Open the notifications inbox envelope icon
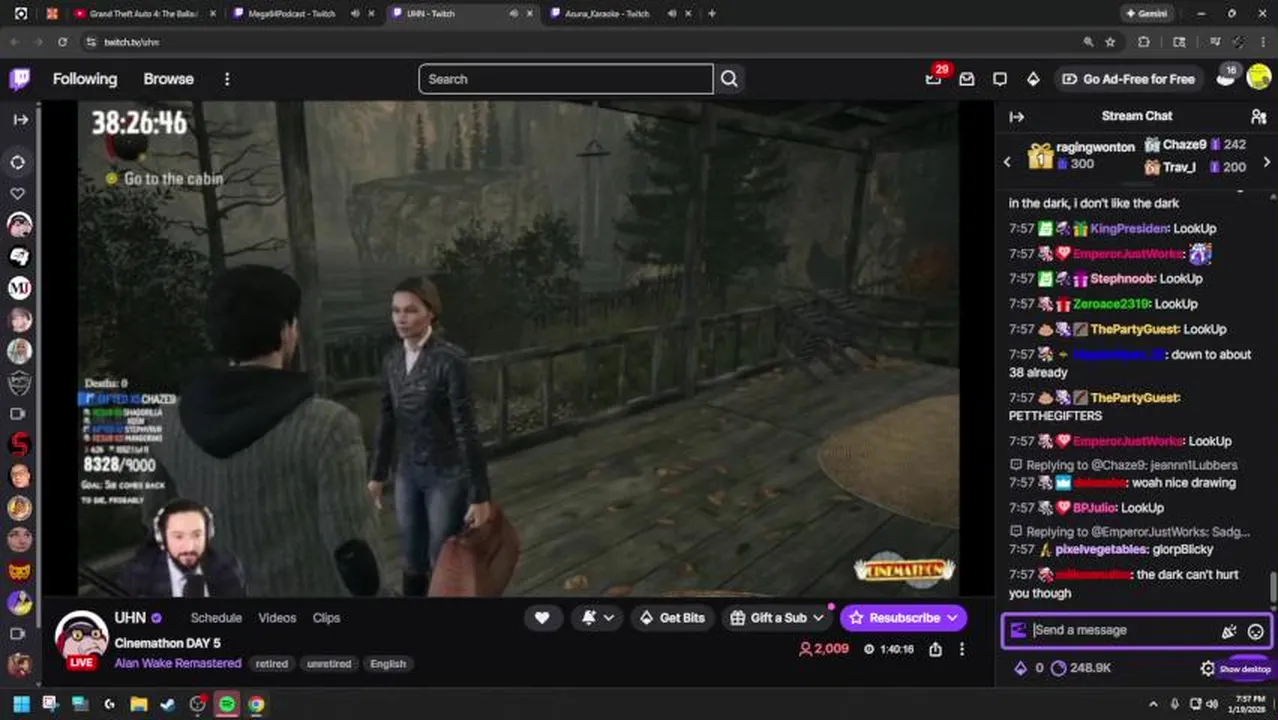 (967, 79)
